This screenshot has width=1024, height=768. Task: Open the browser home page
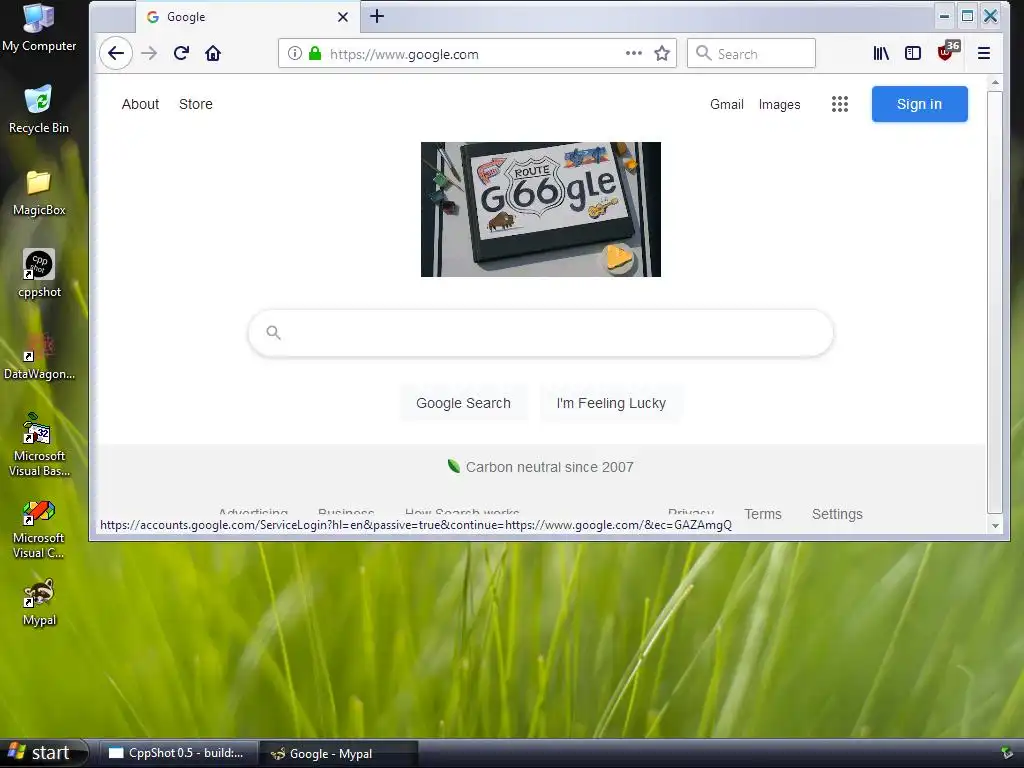point(213,54)
